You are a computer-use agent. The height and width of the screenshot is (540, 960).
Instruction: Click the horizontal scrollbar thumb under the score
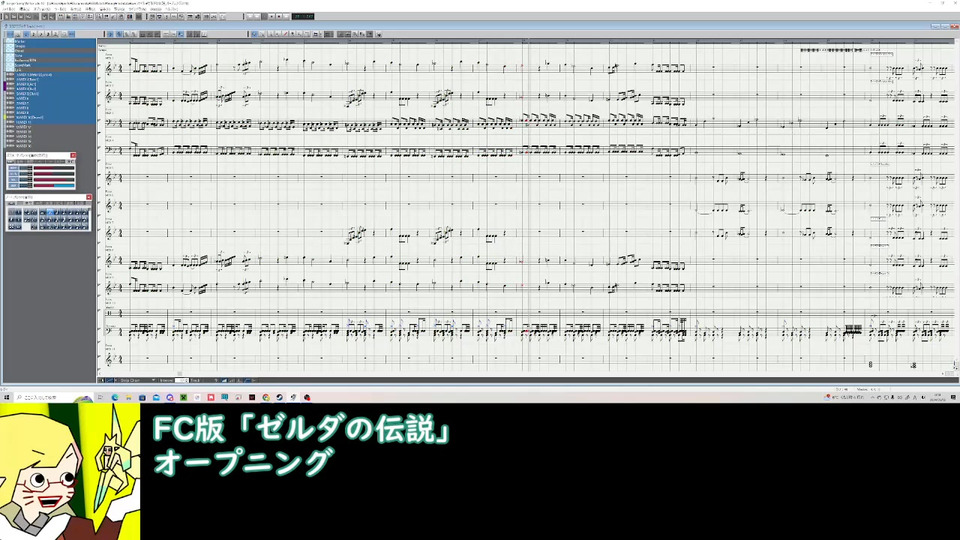(x=179, y=373)
